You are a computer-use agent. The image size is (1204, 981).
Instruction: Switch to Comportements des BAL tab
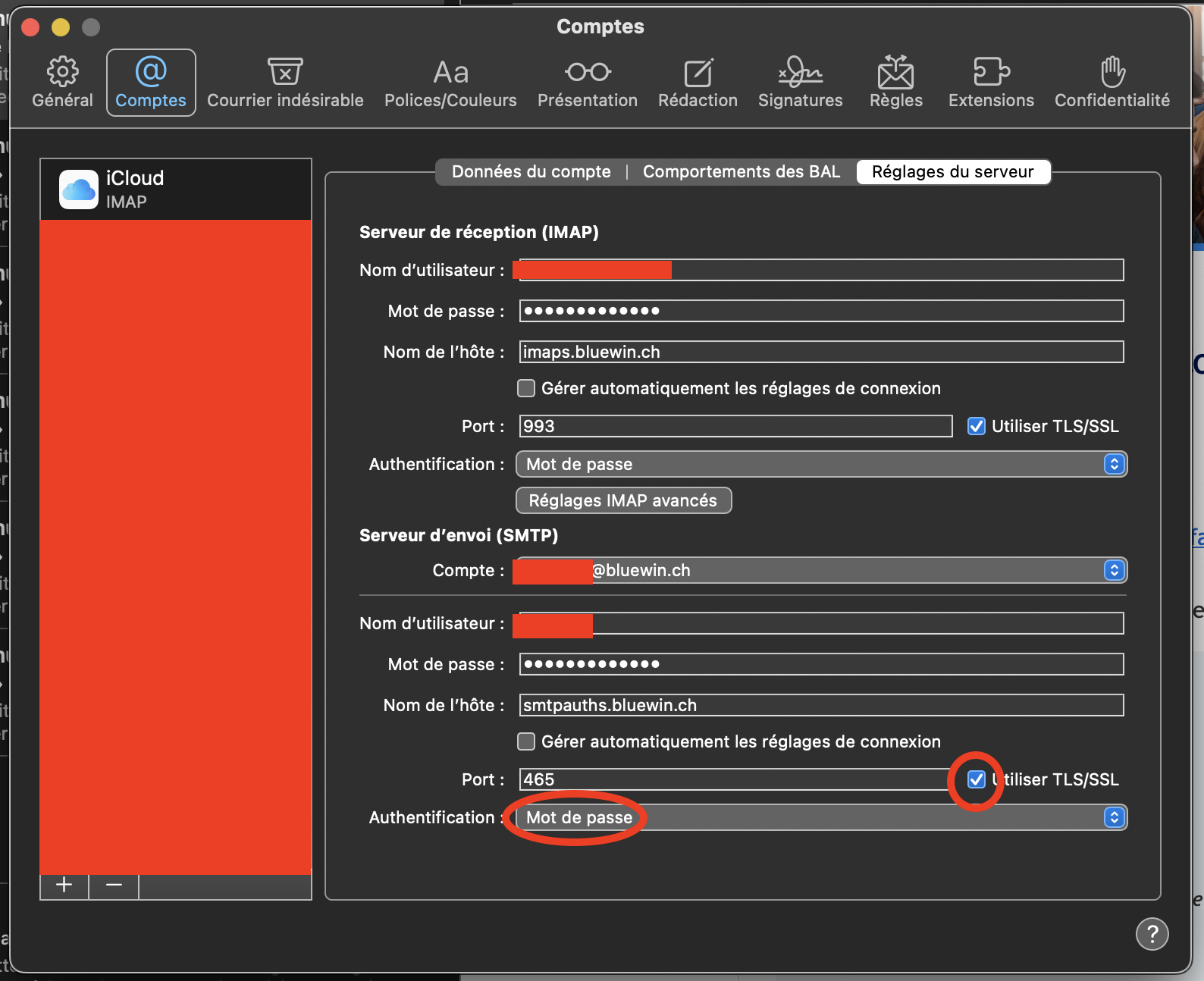[741, 172]
